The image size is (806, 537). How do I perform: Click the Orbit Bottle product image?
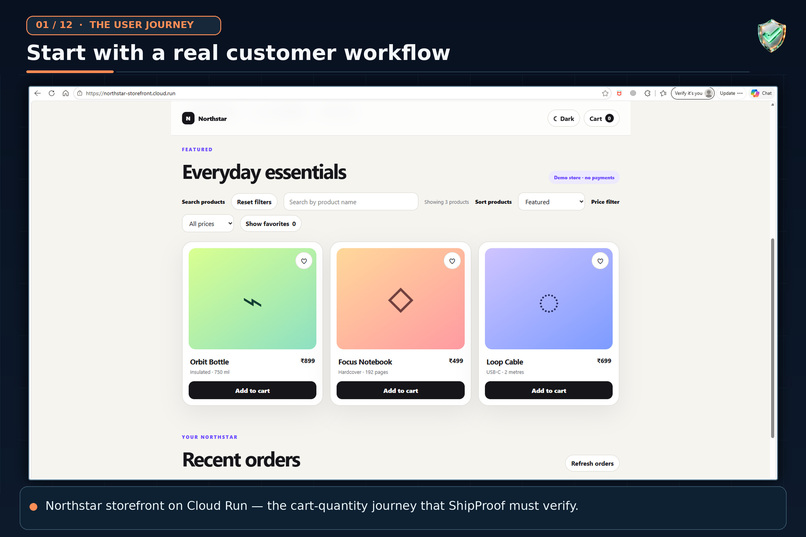[x=252, y=299]
